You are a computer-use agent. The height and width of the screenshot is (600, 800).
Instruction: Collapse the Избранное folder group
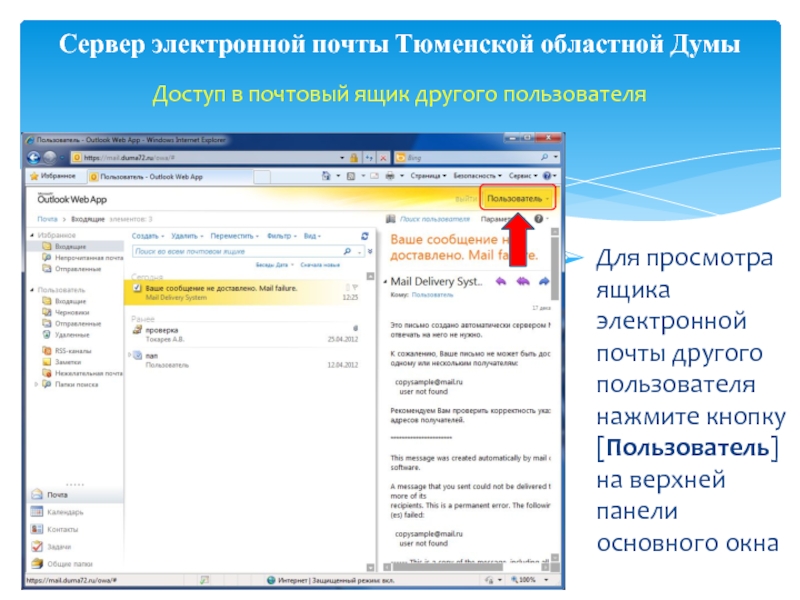click(32, 235)
